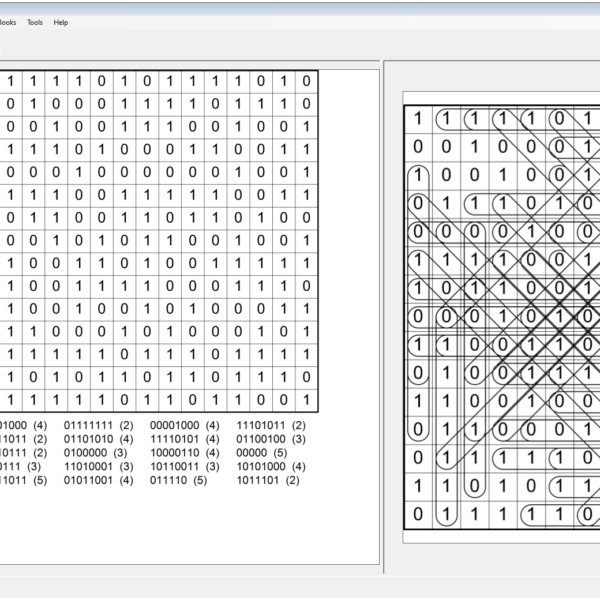Select the 00001000 (4) word entry
Viewport: 600px width, 600px height.
[x=185, y=425]
